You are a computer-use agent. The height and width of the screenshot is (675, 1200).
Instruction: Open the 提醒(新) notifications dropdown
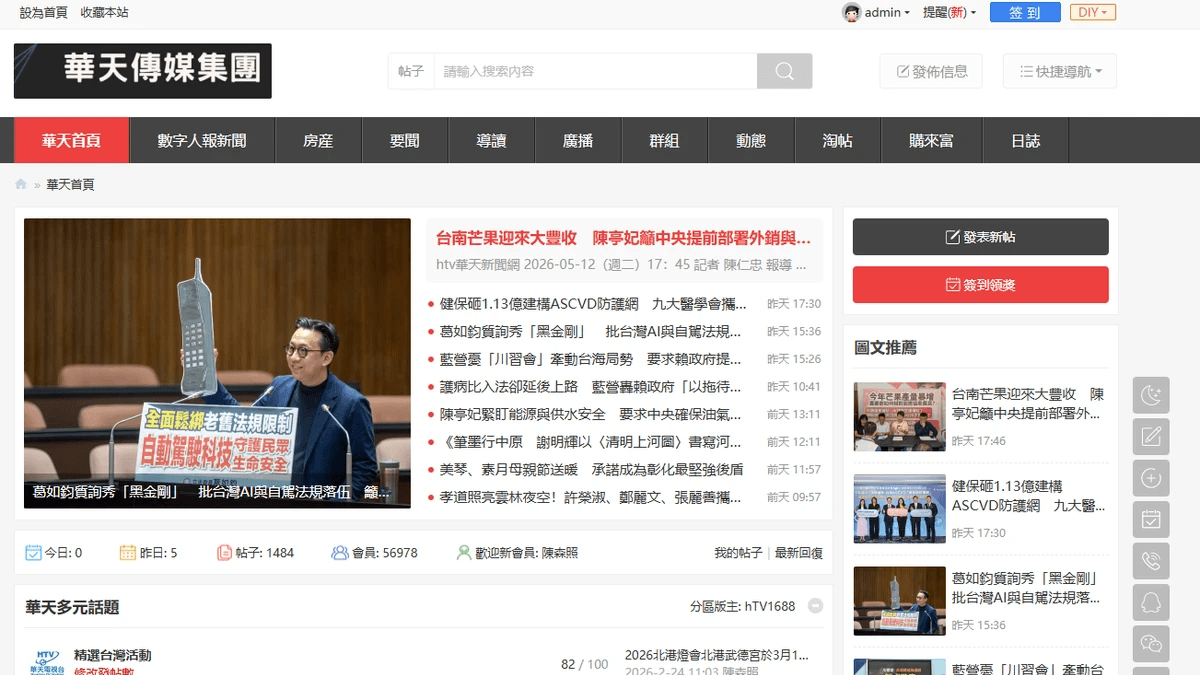(949, 13)
